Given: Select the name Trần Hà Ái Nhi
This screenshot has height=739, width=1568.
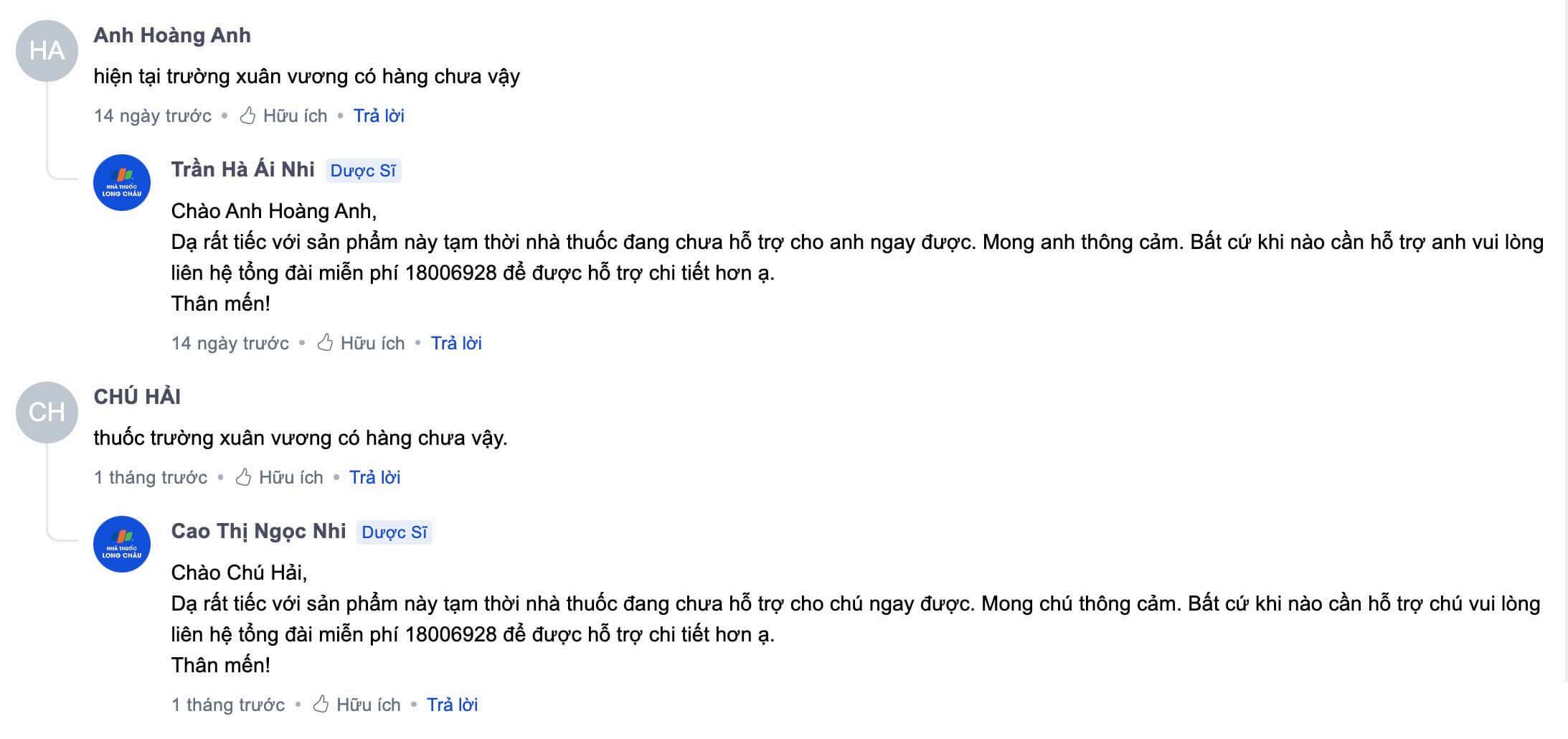Looking at the screenshot, I should coord(242,169).
